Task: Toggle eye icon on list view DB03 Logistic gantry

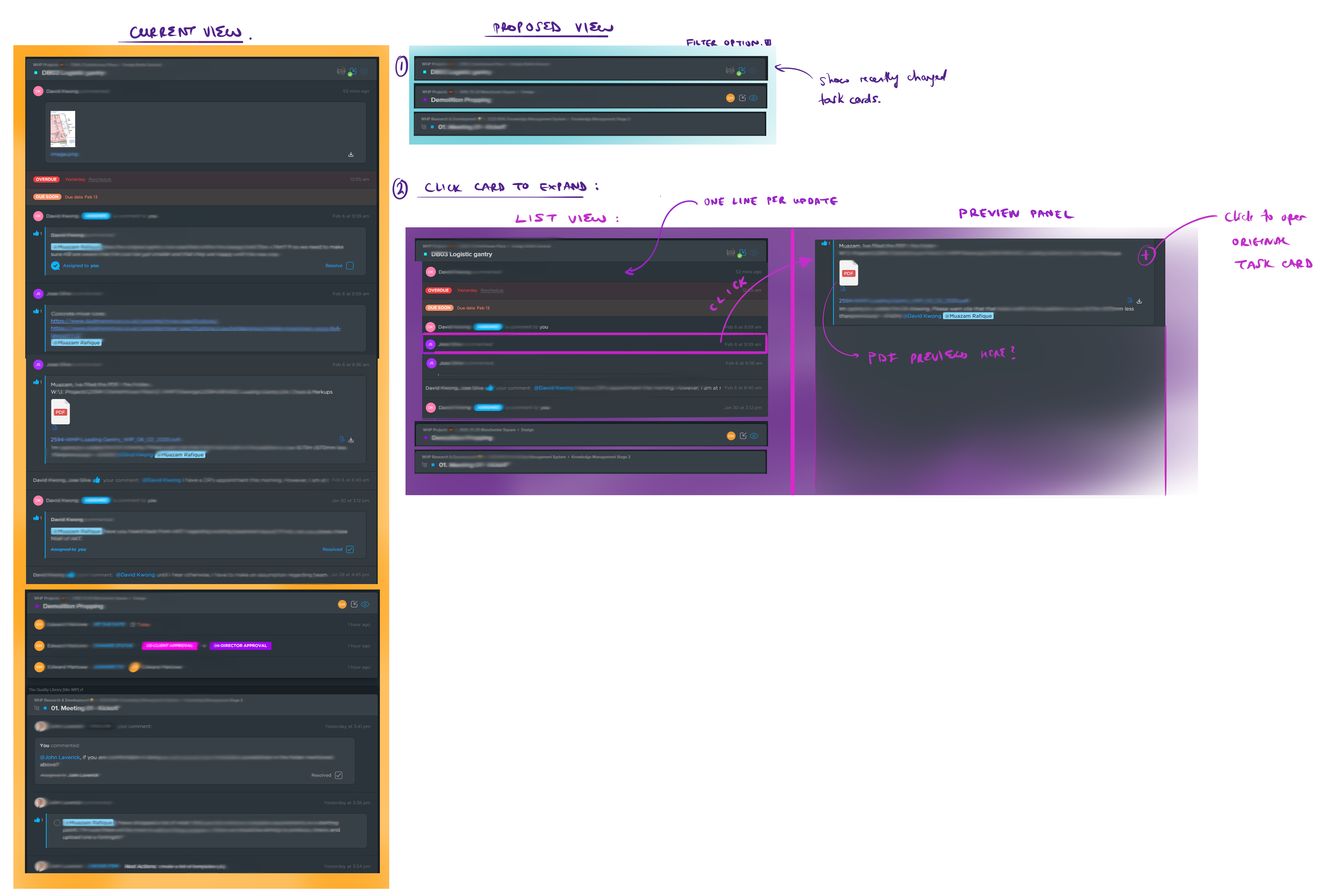Action: click(754, 253)
